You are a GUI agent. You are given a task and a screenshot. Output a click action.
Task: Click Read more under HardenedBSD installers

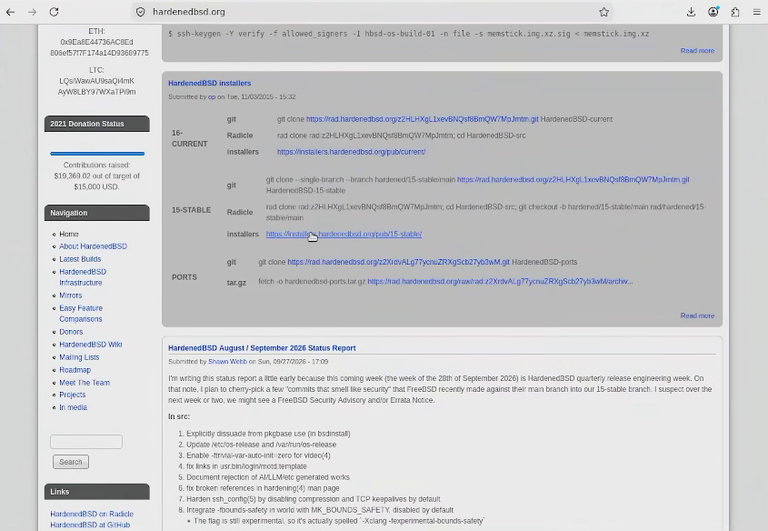click(x=697, y=315)
